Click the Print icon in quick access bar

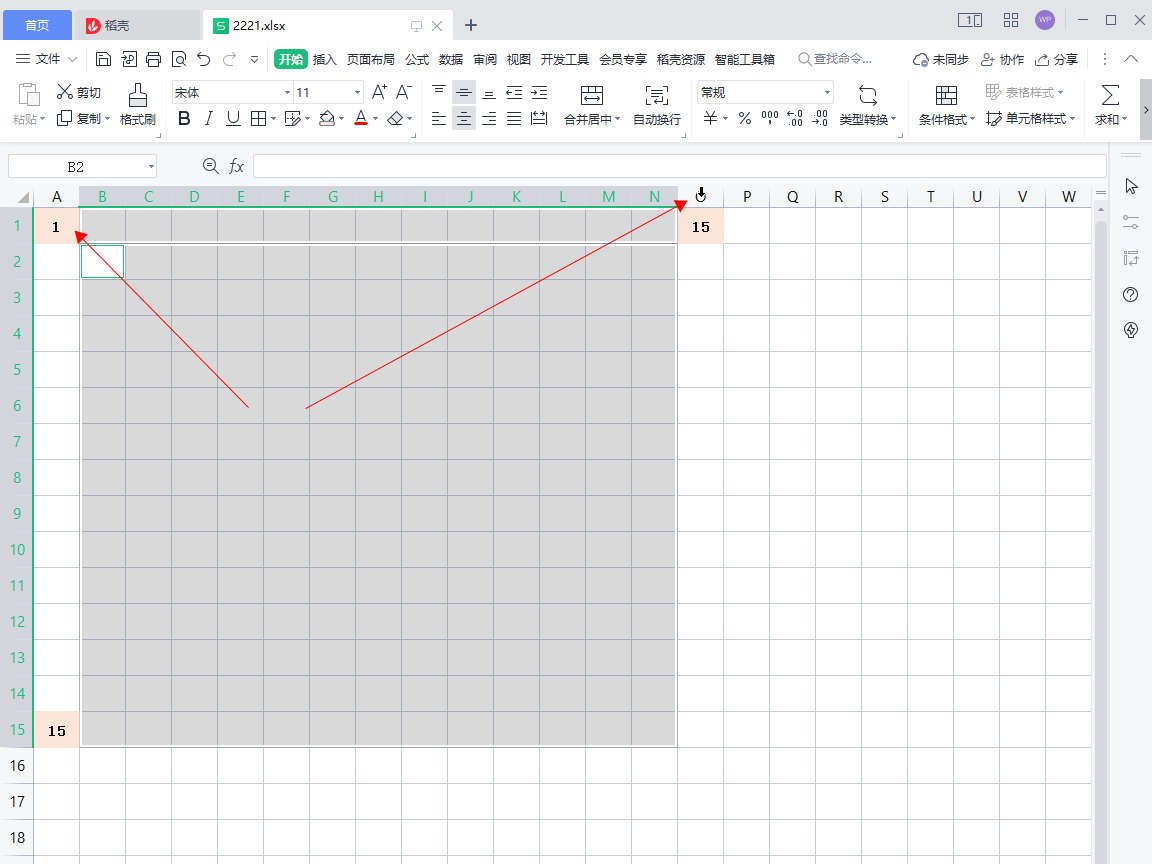(x=154, y=60)
